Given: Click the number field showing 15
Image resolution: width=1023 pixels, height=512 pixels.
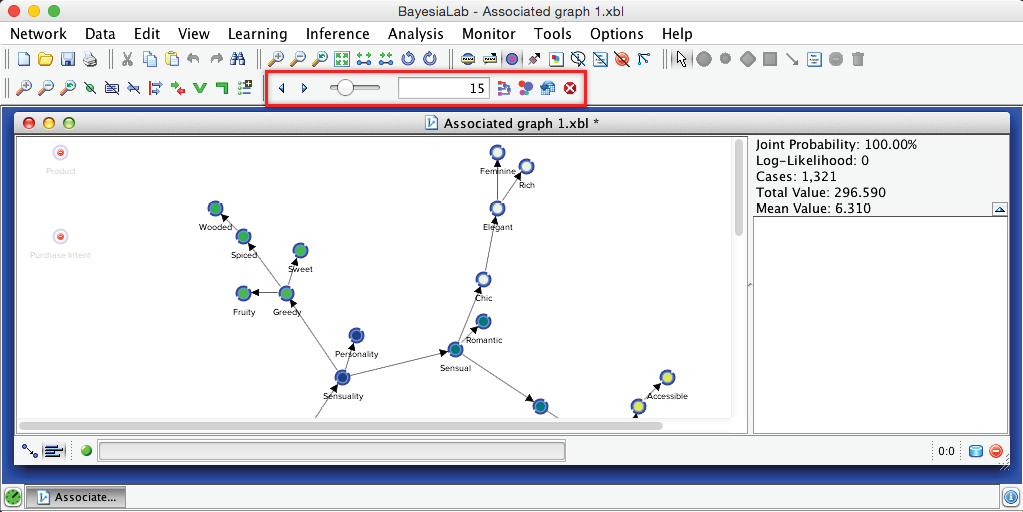Looking at the screenshot, I should click(x=443, y=88).
